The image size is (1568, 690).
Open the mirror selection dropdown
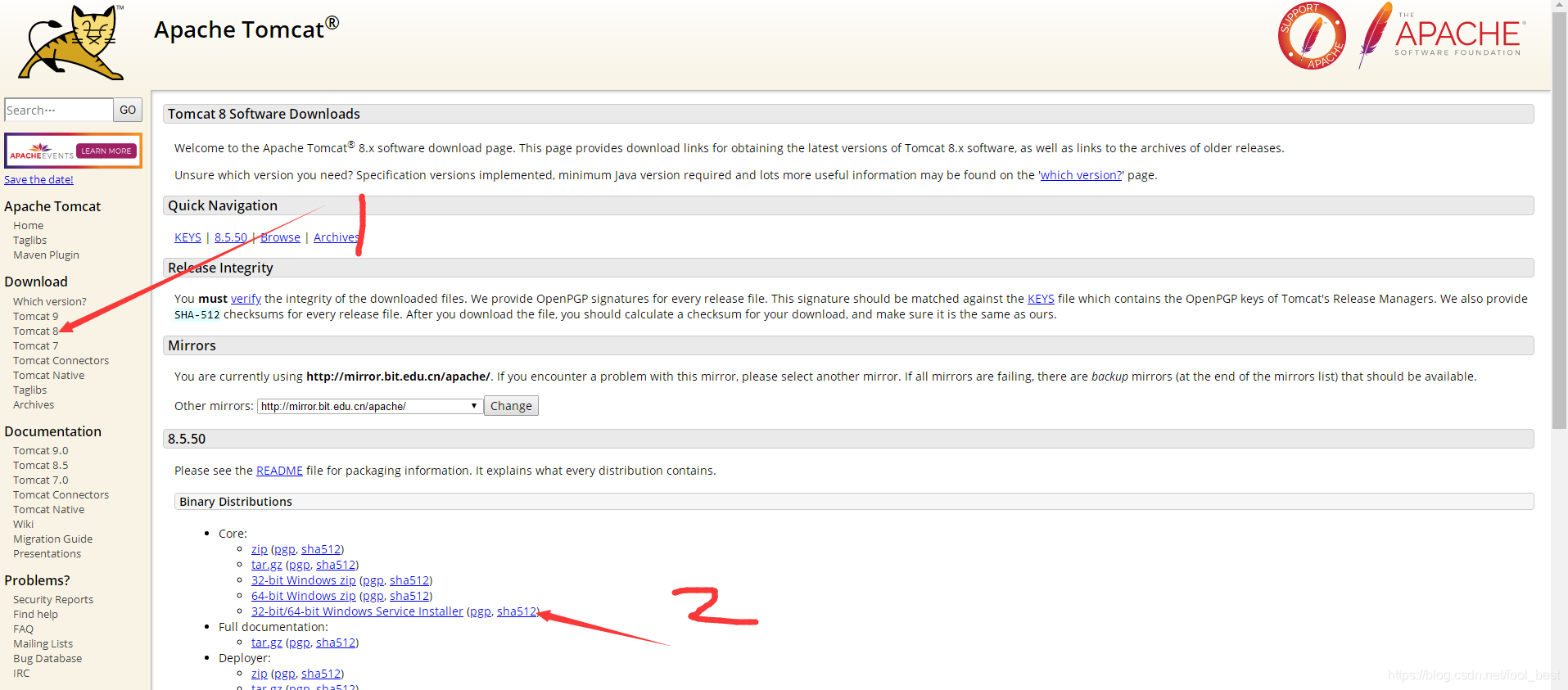(x=369, y=406)
